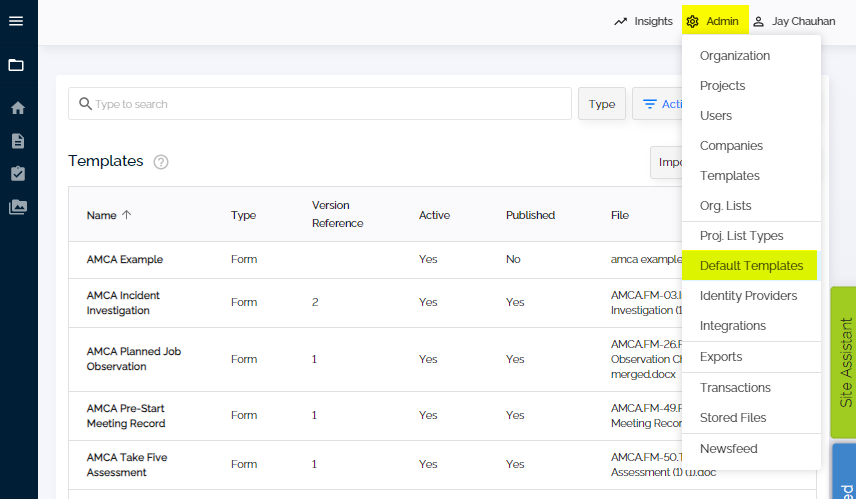
Task: Sort by Active column header
Action: click(x=435, y=215)
